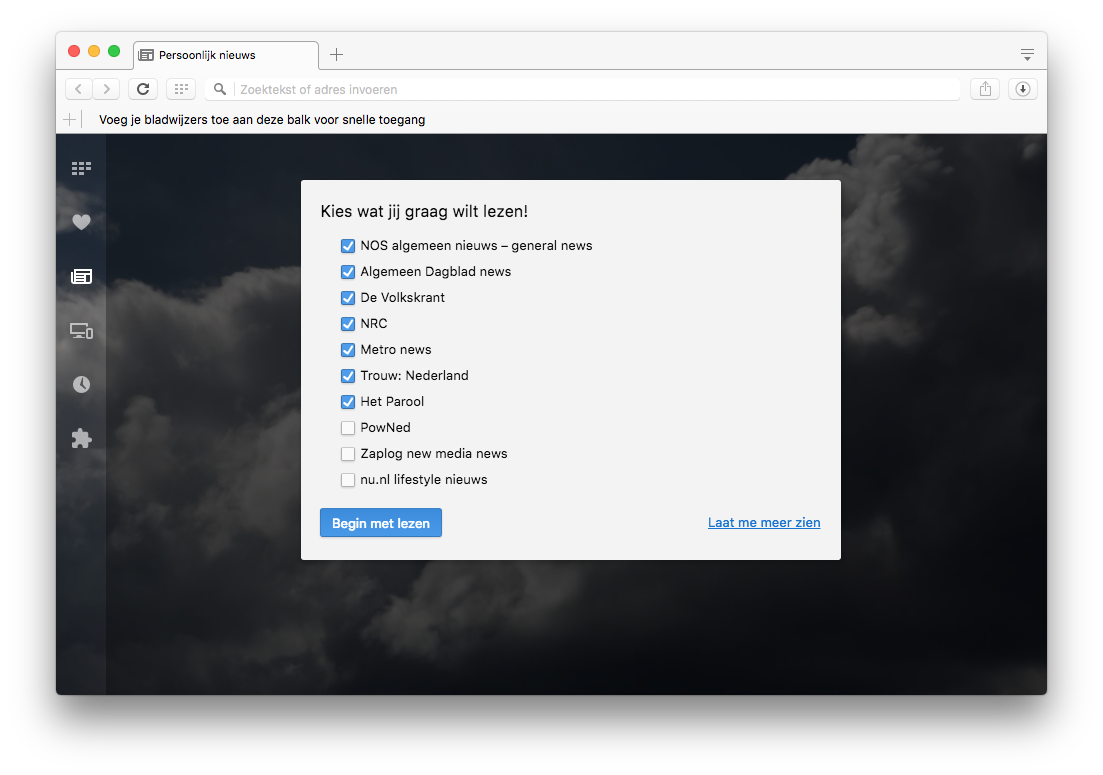Click the reload page button
This screenshot has height=775, width=1103.
tap(143, 89)
